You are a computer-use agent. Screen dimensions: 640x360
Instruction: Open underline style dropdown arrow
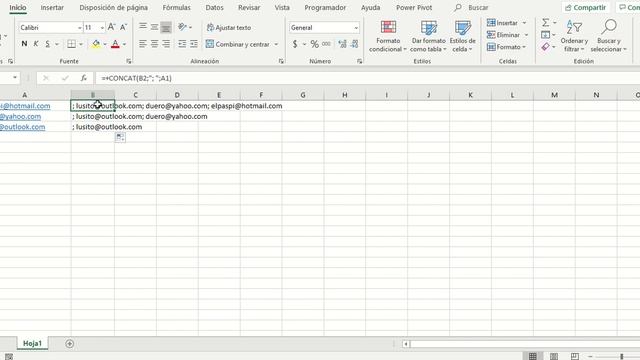click(57, 44)
